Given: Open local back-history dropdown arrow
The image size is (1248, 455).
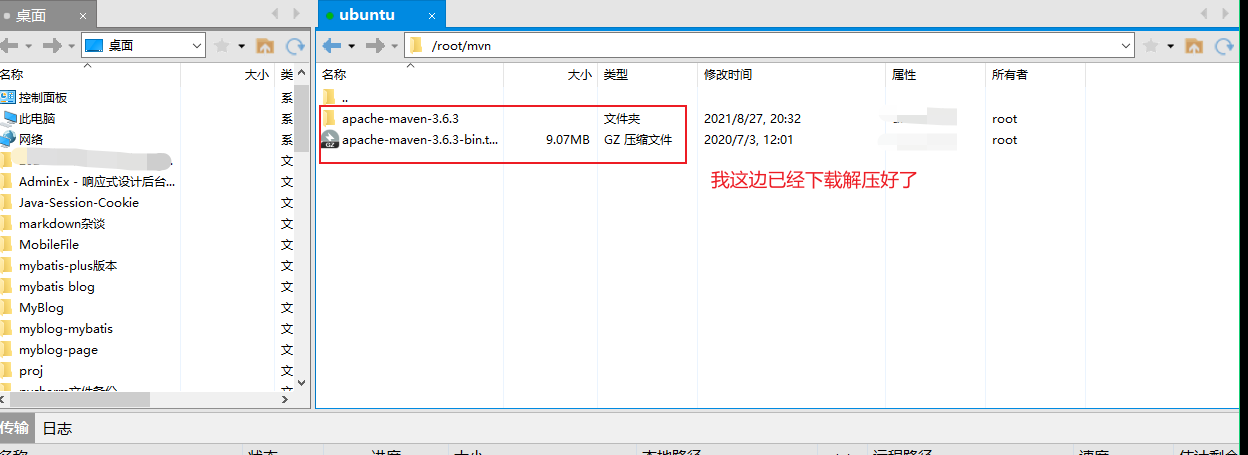Looking at the screenshot, I should (28, 46).
